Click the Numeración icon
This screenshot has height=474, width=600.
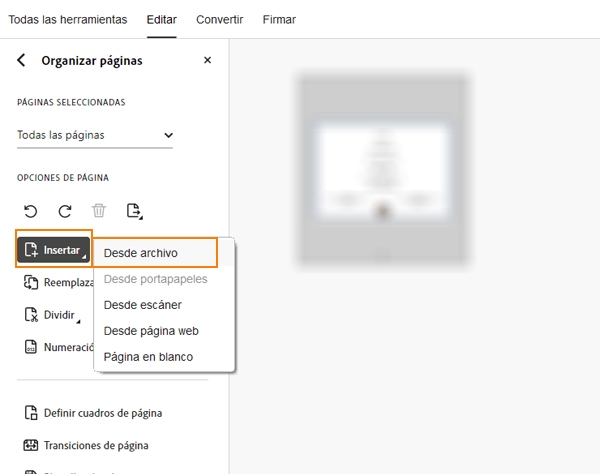pyautogui.click(x=31, y=347)
